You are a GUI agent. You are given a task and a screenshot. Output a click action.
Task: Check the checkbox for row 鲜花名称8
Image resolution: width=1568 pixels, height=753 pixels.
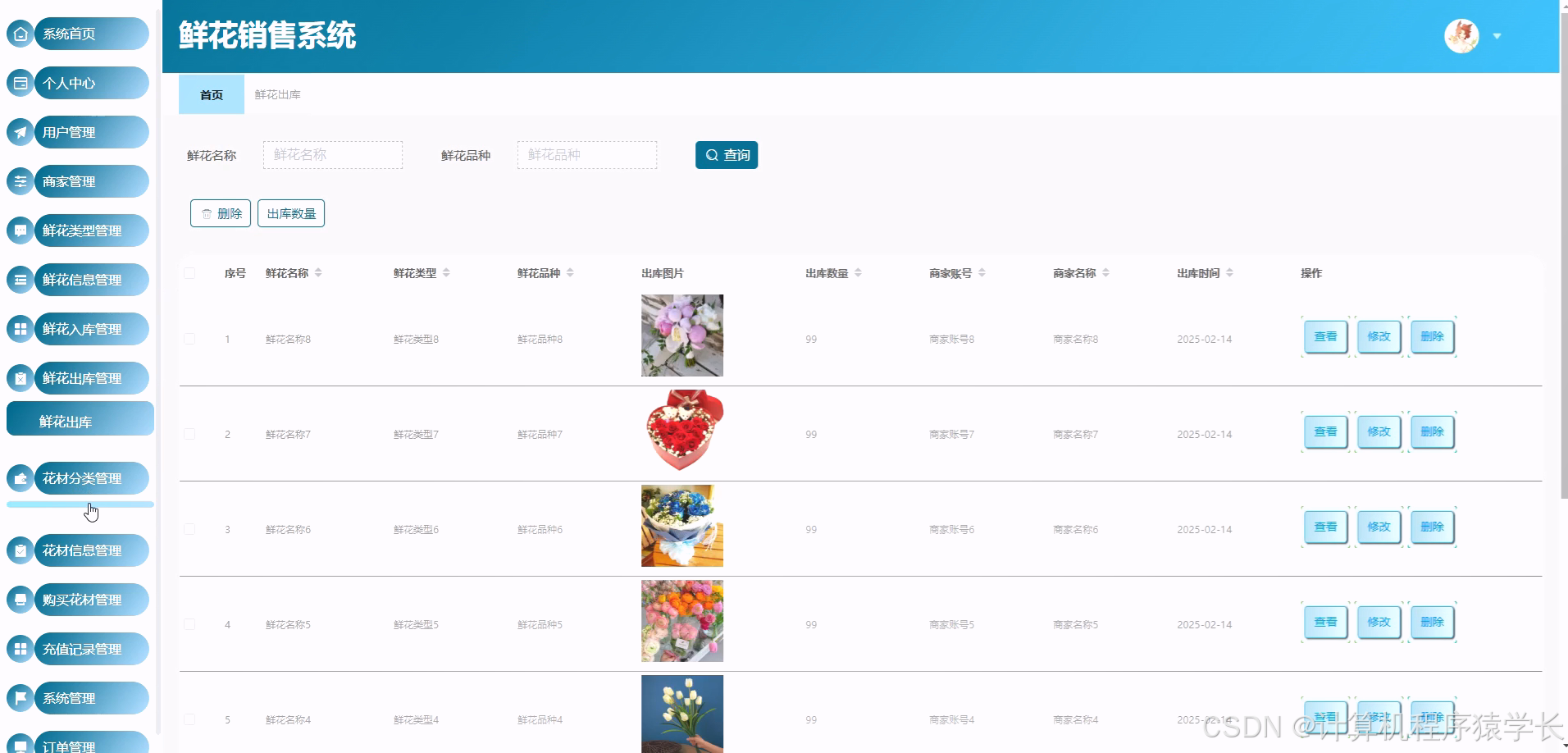coord(189,339)
